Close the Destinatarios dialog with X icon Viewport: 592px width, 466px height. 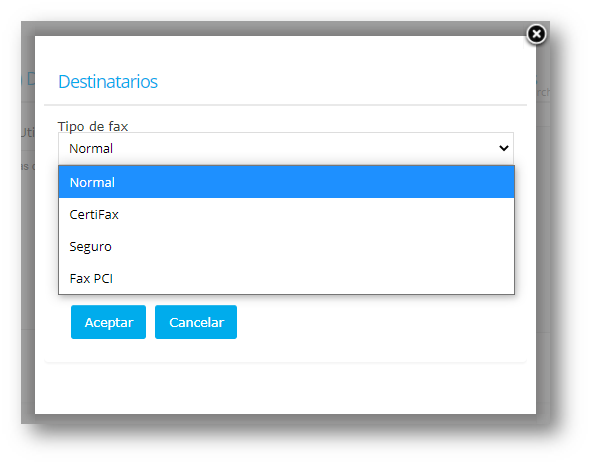click(536, 34)
